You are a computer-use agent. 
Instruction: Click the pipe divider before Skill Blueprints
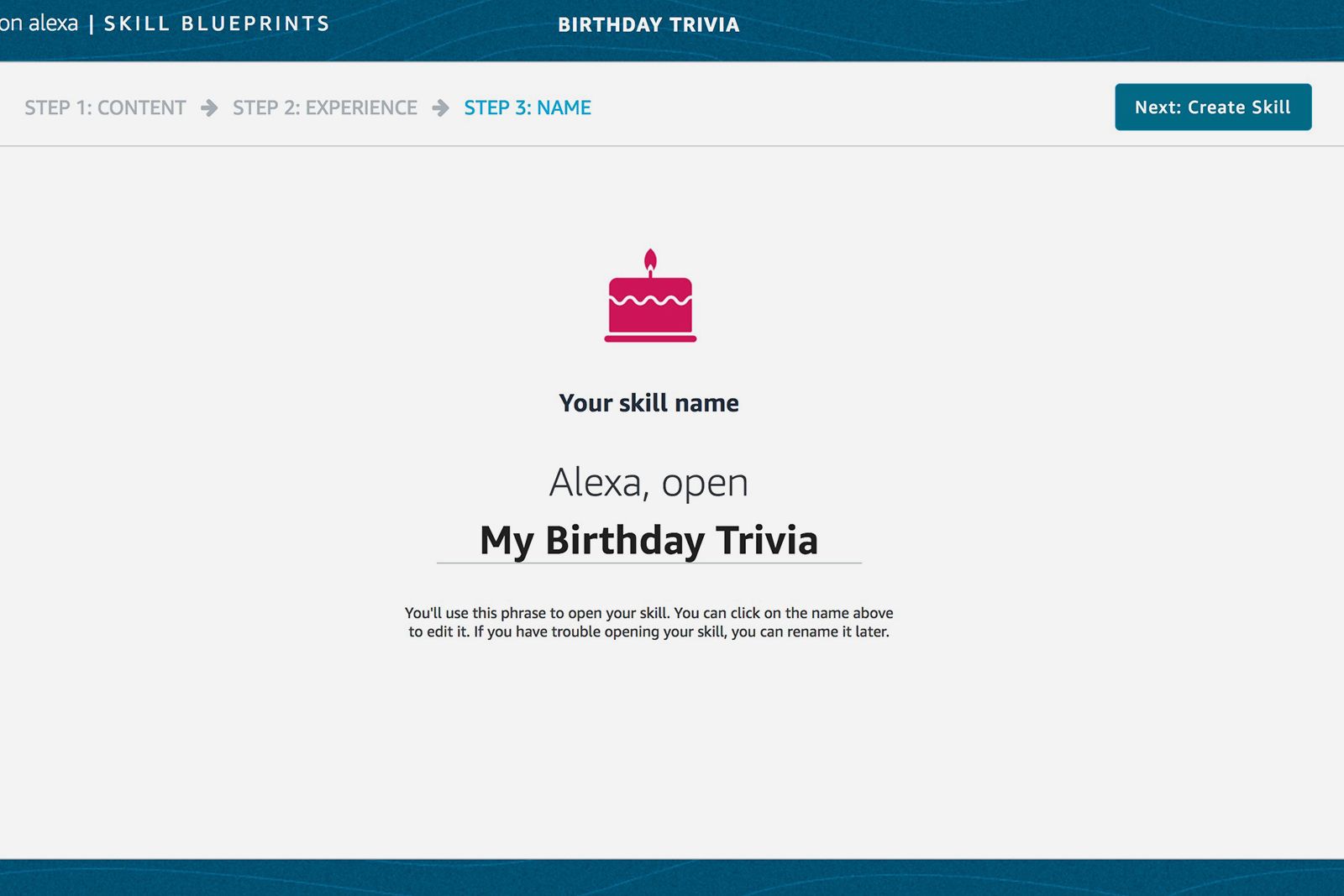91,24
